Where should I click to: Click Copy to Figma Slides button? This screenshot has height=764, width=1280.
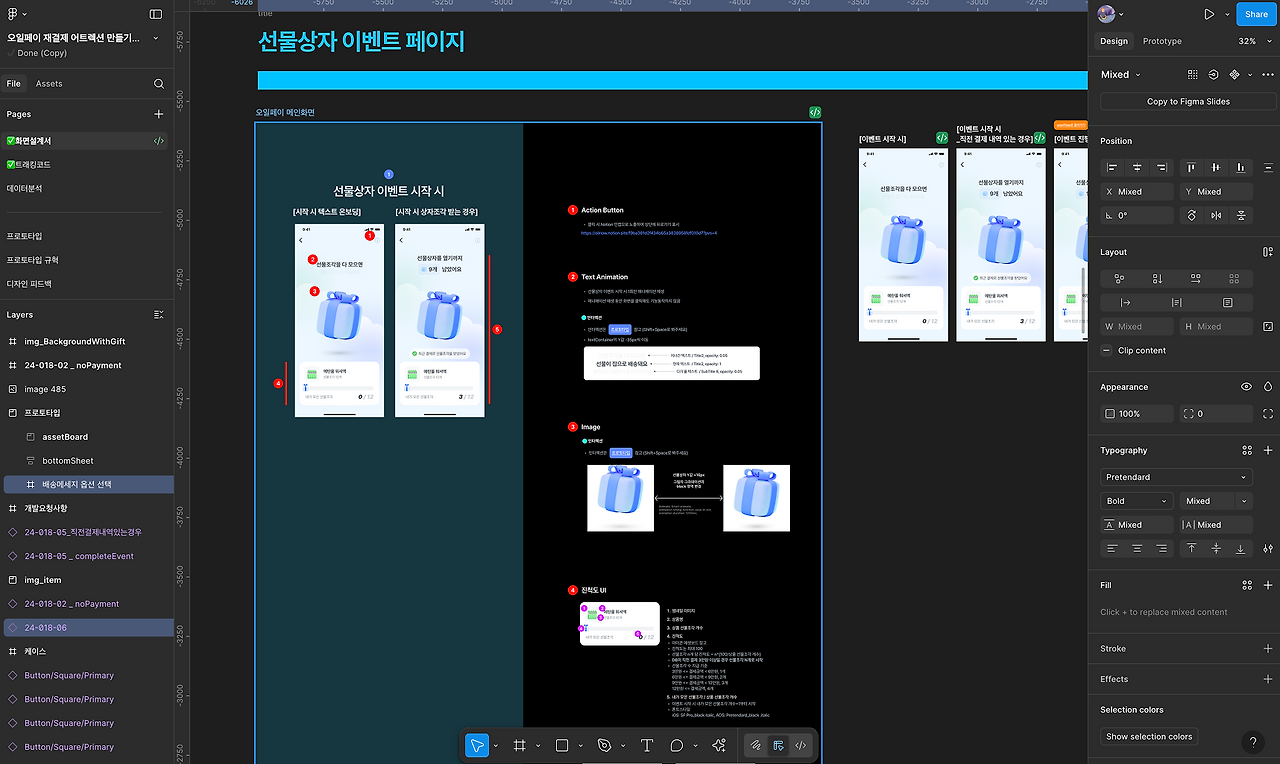pos(1188,101)
